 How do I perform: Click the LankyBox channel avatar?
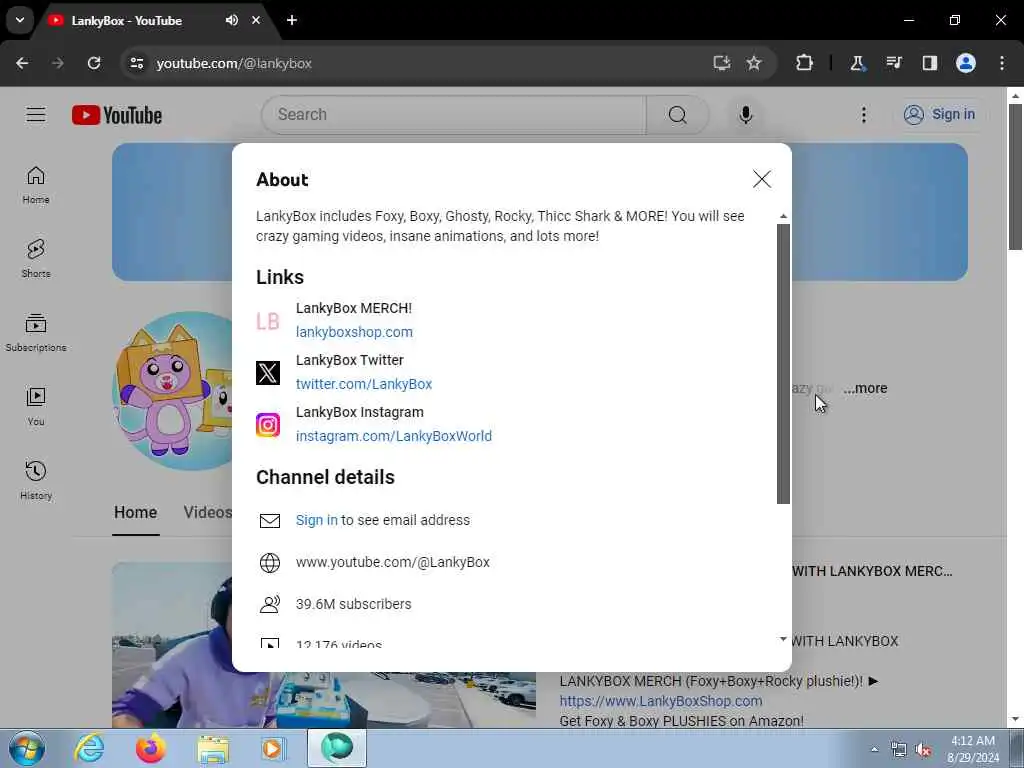[173, 391]
